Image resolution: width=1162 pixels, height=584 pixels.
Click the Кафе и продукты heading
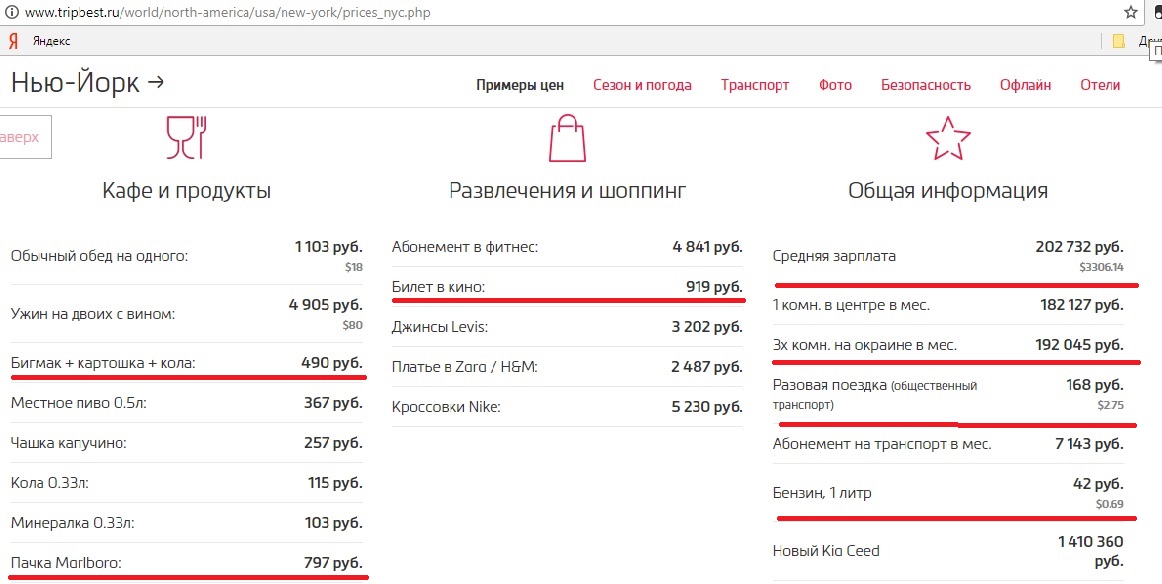point(187,190)
